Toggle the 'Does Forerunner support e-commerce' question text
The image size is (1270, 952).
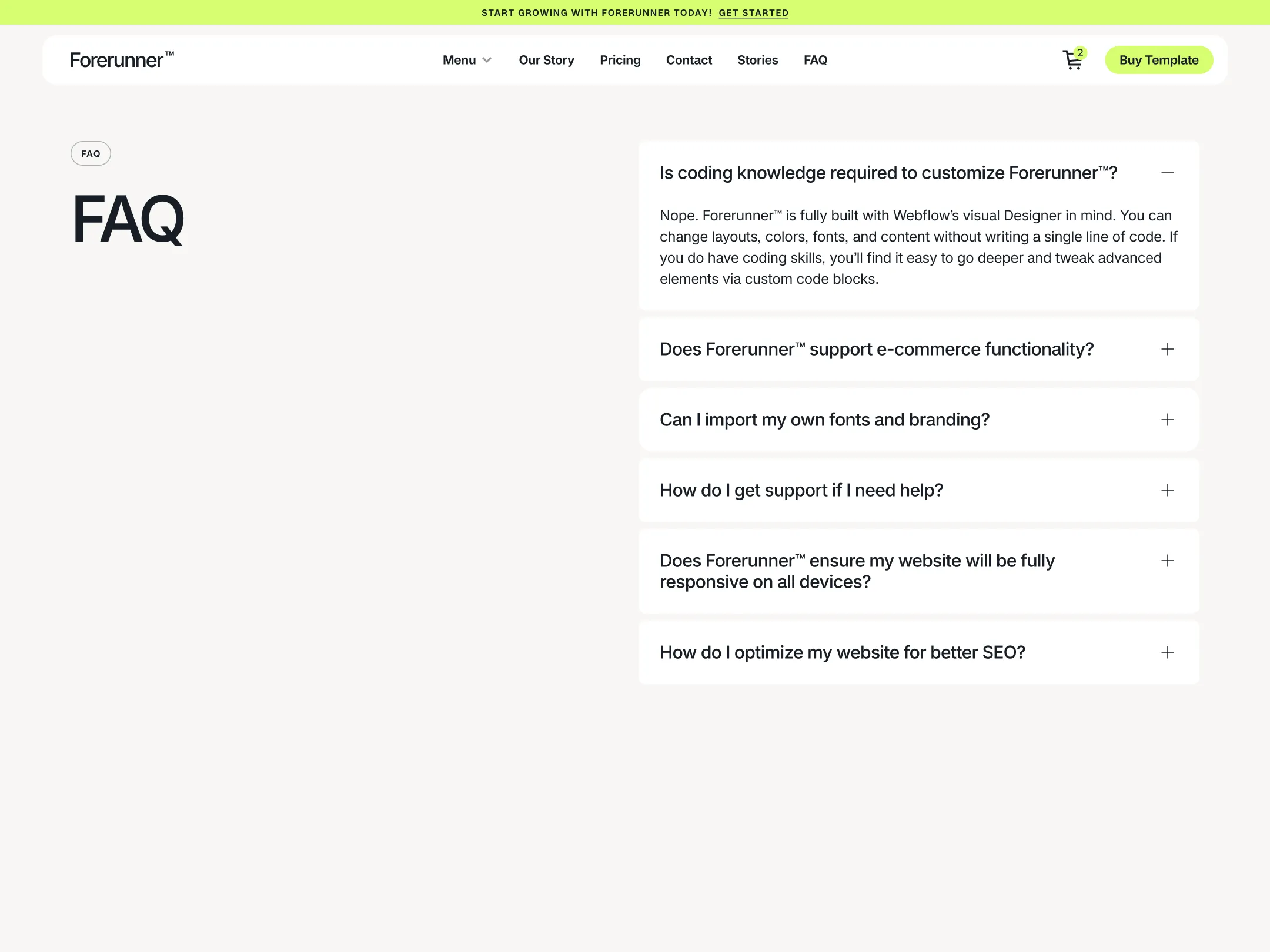(x=877, y=349)
